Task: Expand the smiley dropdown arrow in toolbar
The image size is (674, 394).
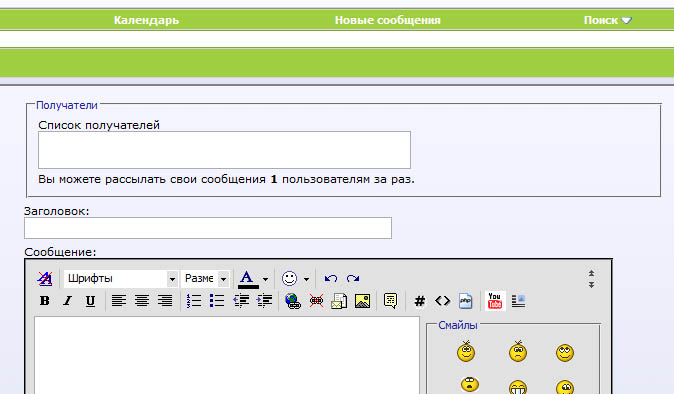Action: point(306,279)
